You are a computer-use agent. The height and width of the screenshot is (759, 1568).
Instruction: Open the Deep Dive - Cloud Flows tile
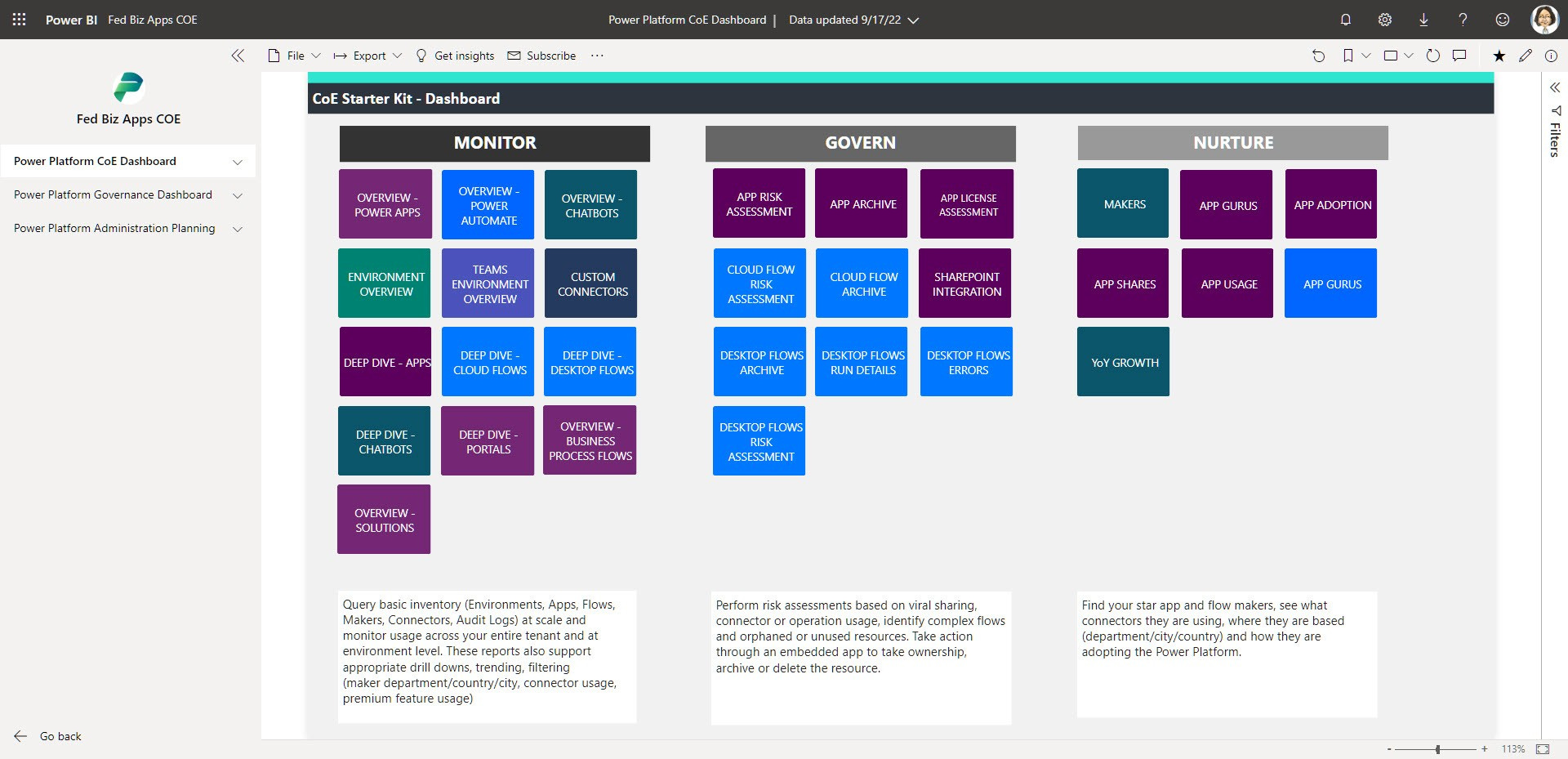(x=488, y=362)
